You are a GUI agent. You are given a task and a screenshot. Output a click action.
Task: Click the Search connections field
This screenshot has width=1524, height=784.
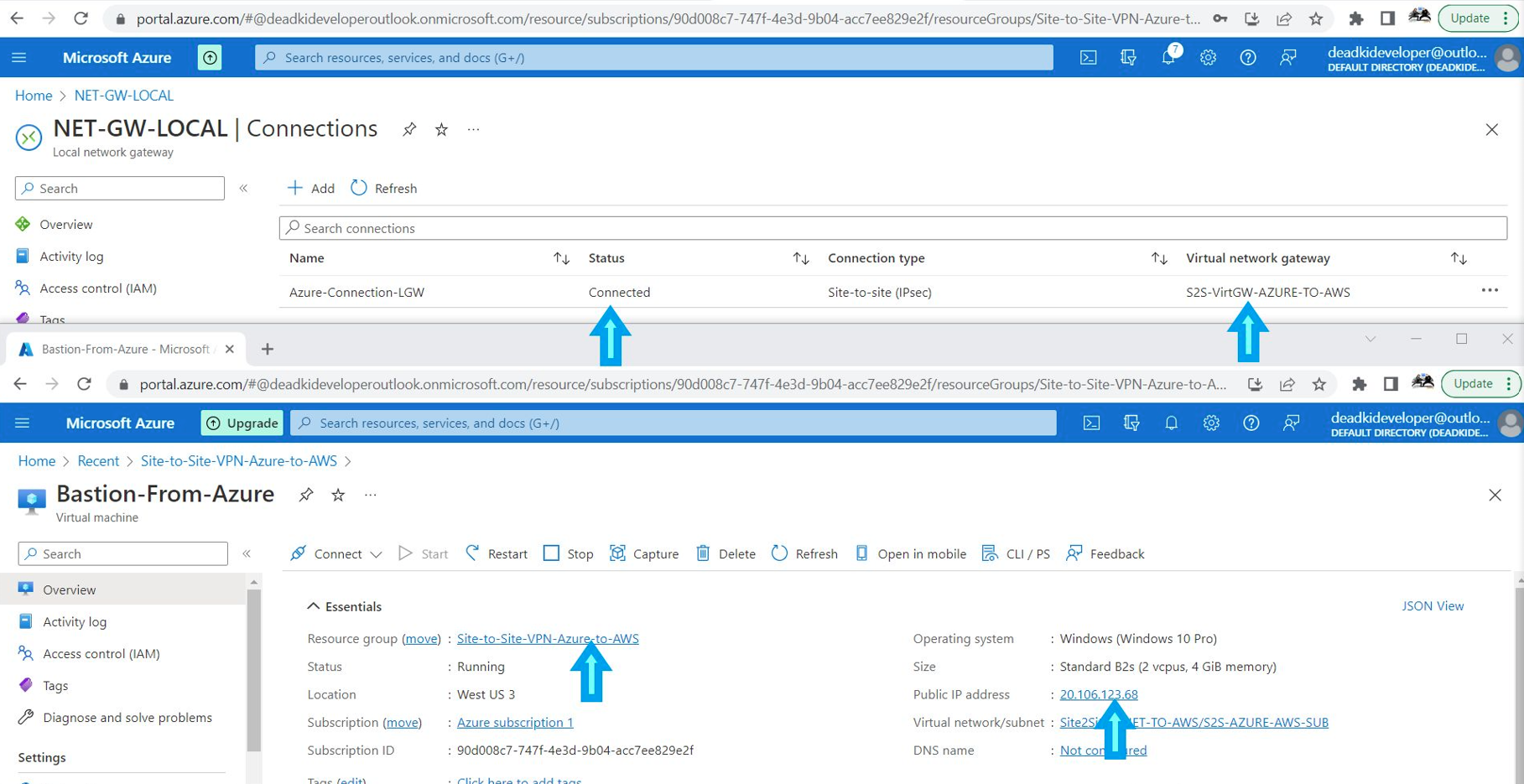pos(892,228)
